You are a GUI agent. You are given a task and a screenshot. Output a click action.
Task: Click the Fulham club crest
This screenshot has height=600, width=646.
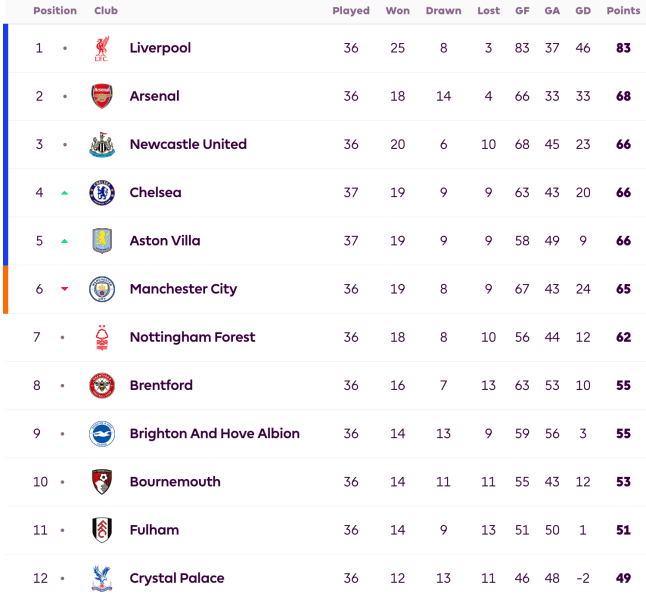(102, 530)
